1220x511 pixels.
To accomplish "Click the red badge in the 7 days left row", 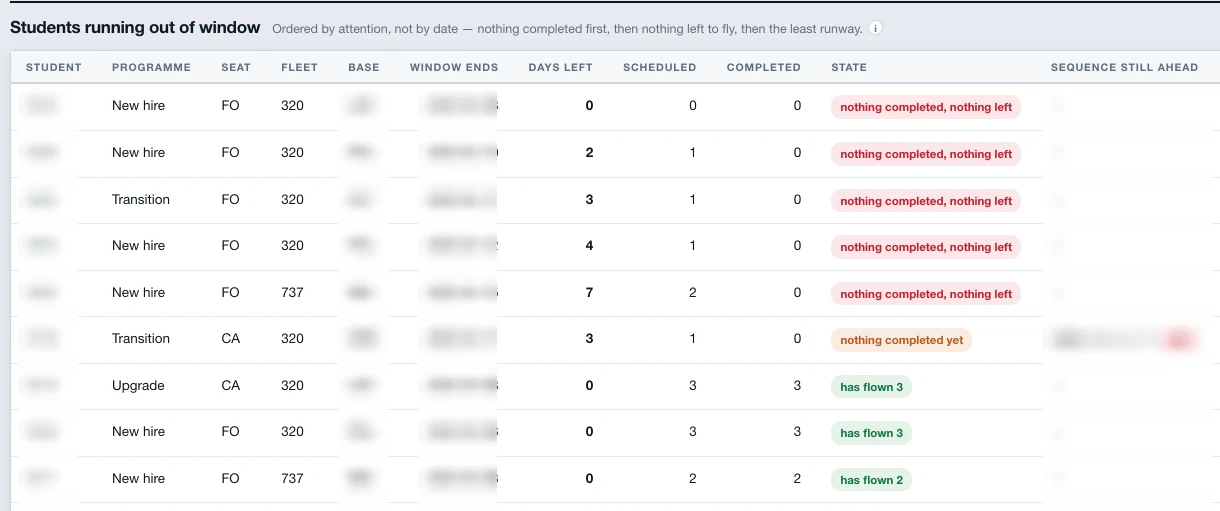I will click(926, 294).
